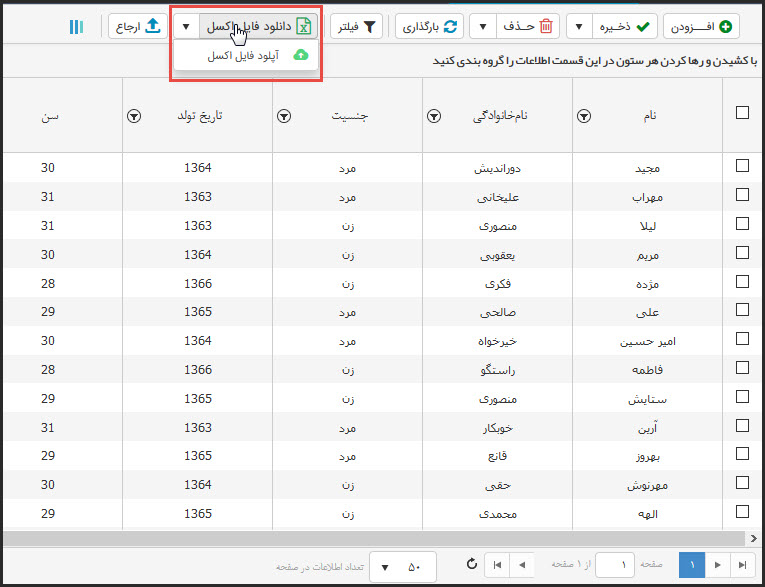Screen dimensions: 765x587
Task: Click the علیخانی surname cell
Action: click(497, 197)
